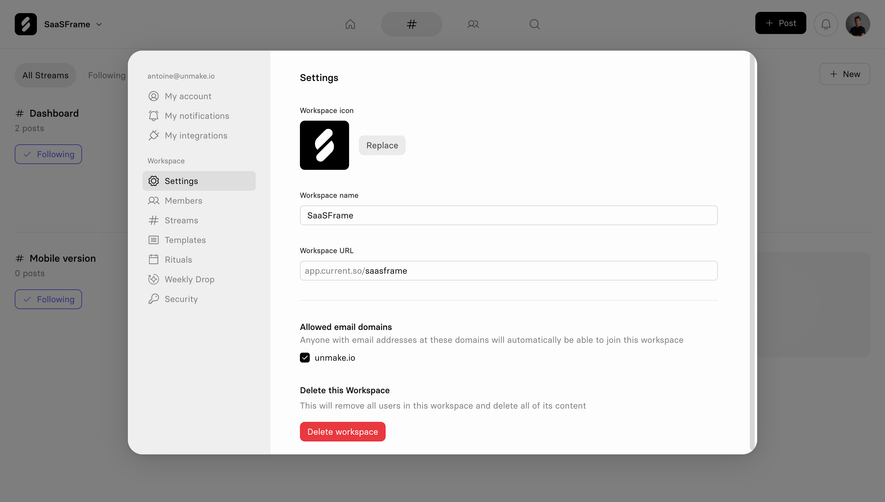885x502 pixels.
Task: Click the workspace icon thumbnail
Action: (325, 145)
